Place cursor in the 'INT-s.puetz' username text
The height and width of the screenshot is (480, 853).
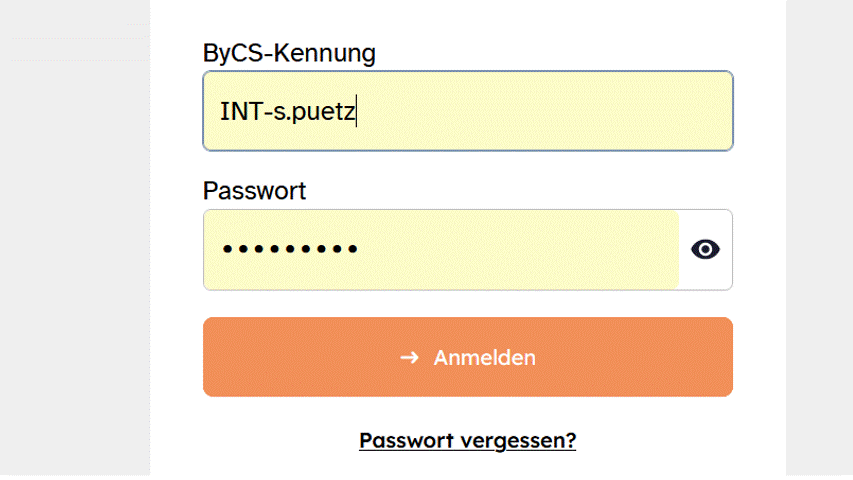pos(287,111)
